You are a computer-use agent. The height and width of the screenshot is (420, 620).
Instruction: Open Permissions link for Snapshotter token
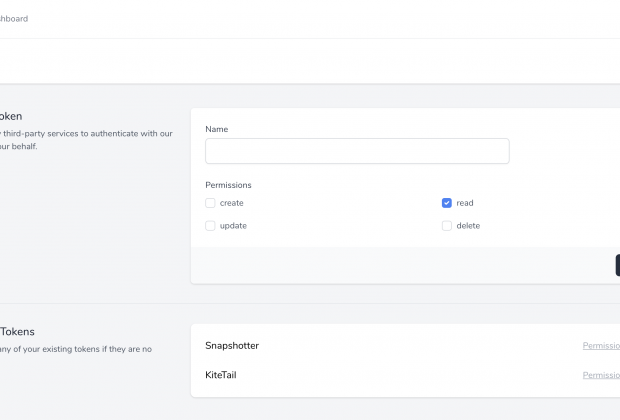pyautogui.click(x=601, y=346)
